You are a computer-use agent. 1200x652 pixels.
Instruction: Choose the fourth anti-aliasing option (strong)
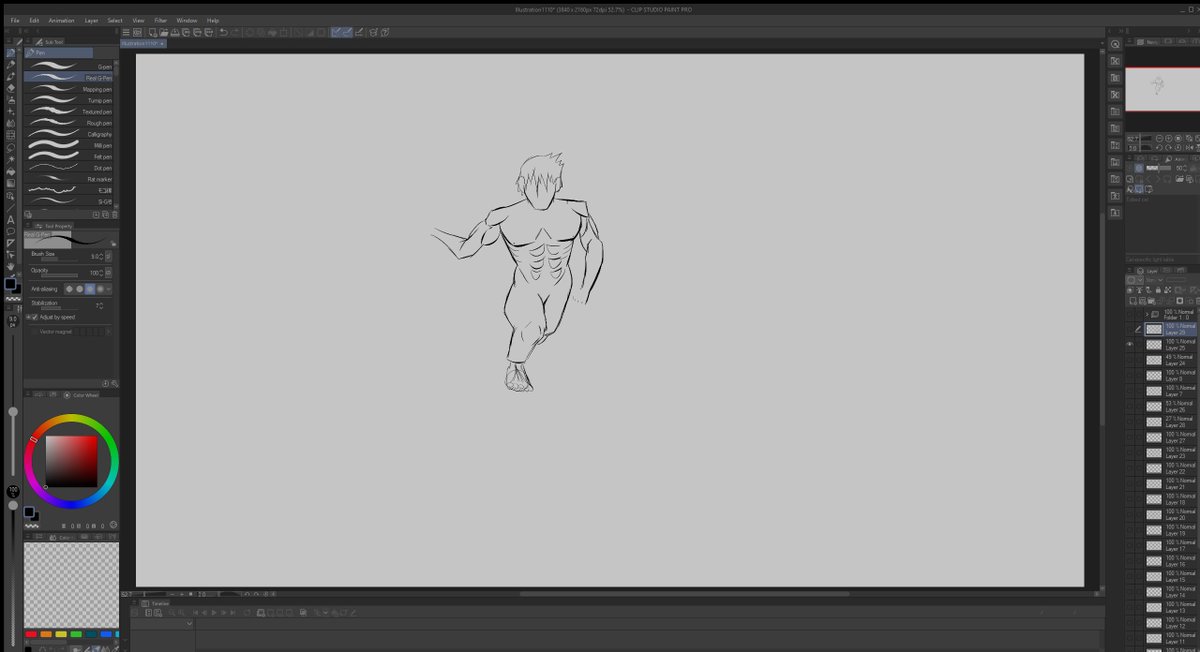(x=100, y=289)
